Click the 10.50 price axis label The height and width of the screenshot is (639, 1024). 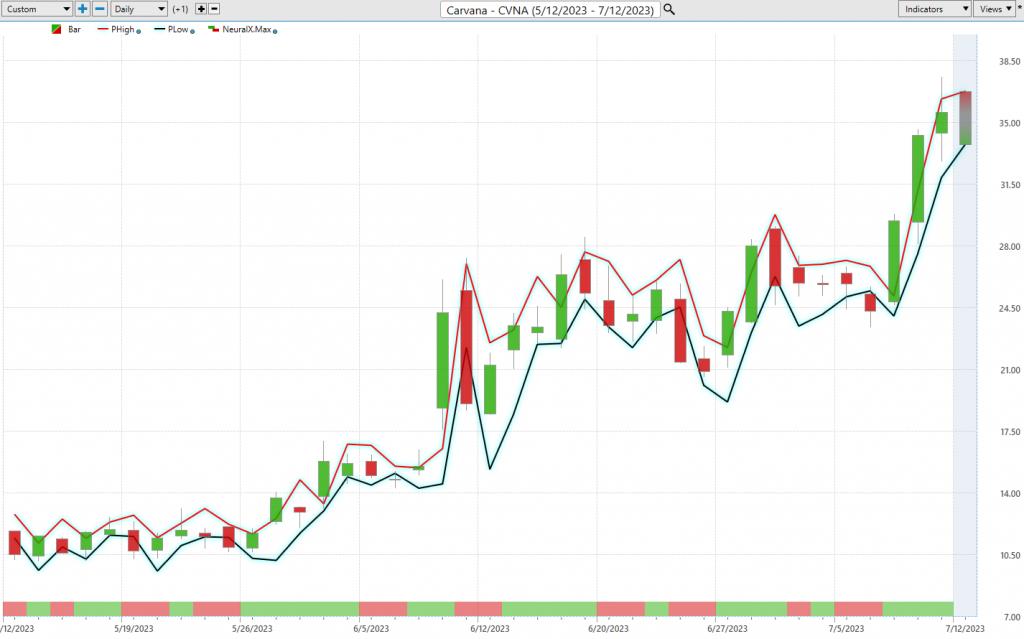1009,555
